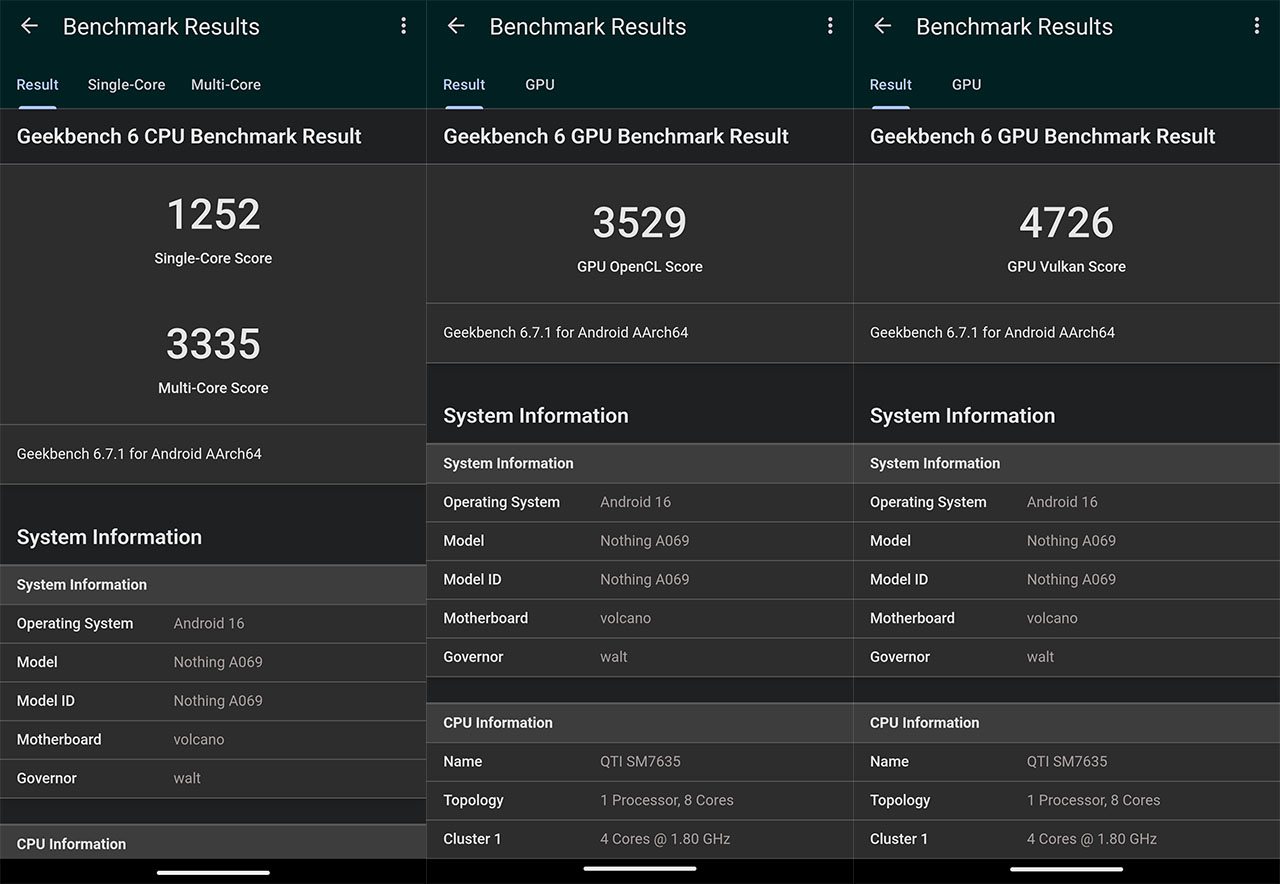
Task: Open the GPU tab on the OpenCL screen
Action: pos(540,85)
